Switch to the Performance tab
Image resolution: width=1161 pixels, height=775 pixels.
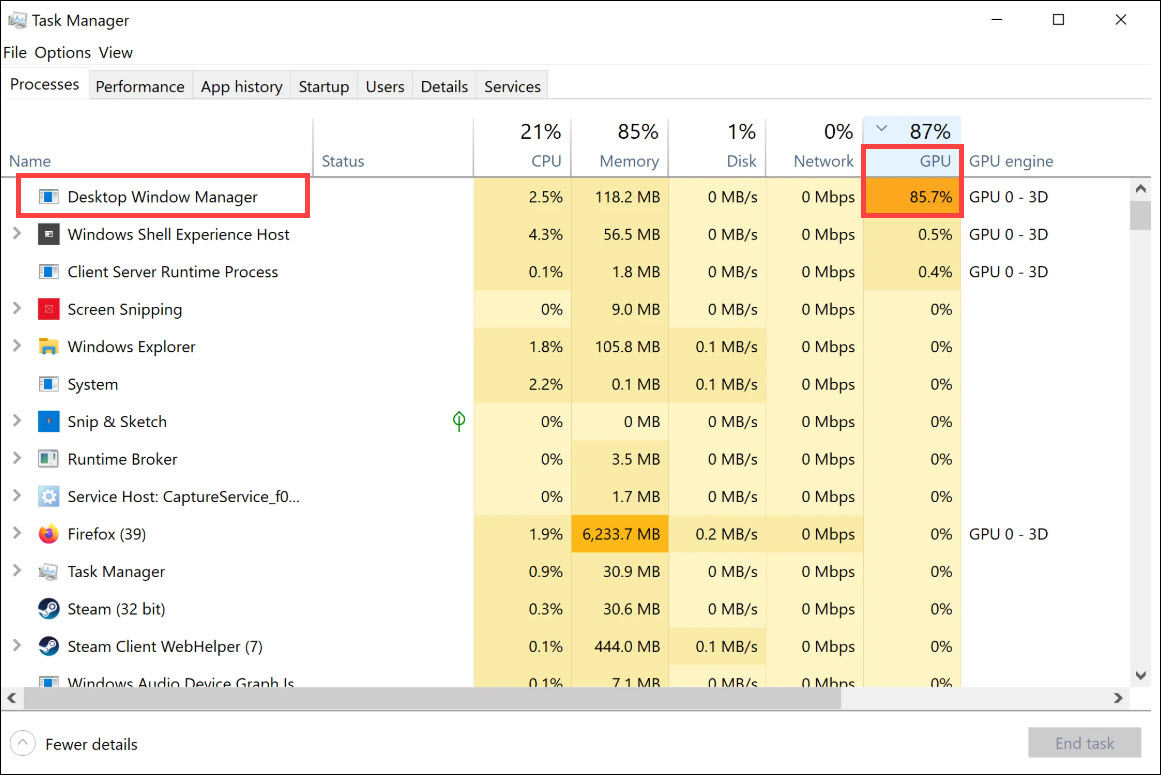pos(140,86)
